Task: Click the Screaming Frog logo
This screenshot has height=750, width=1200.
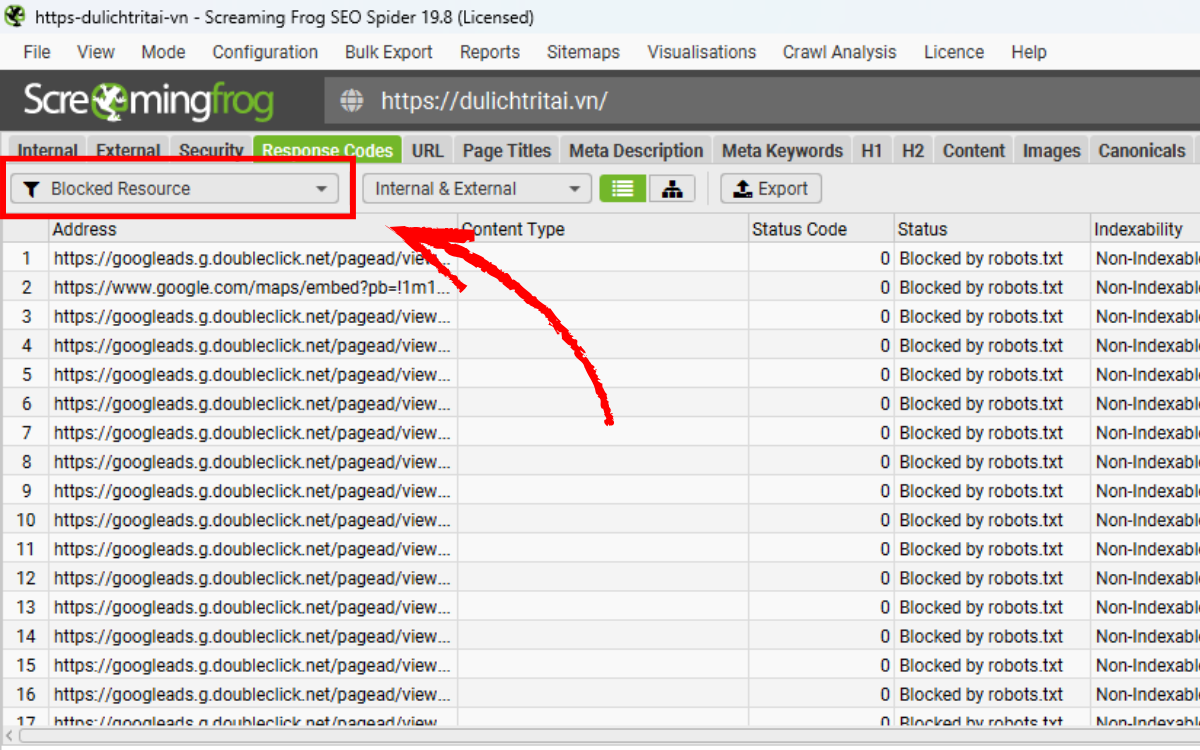Action: [148, 101]
